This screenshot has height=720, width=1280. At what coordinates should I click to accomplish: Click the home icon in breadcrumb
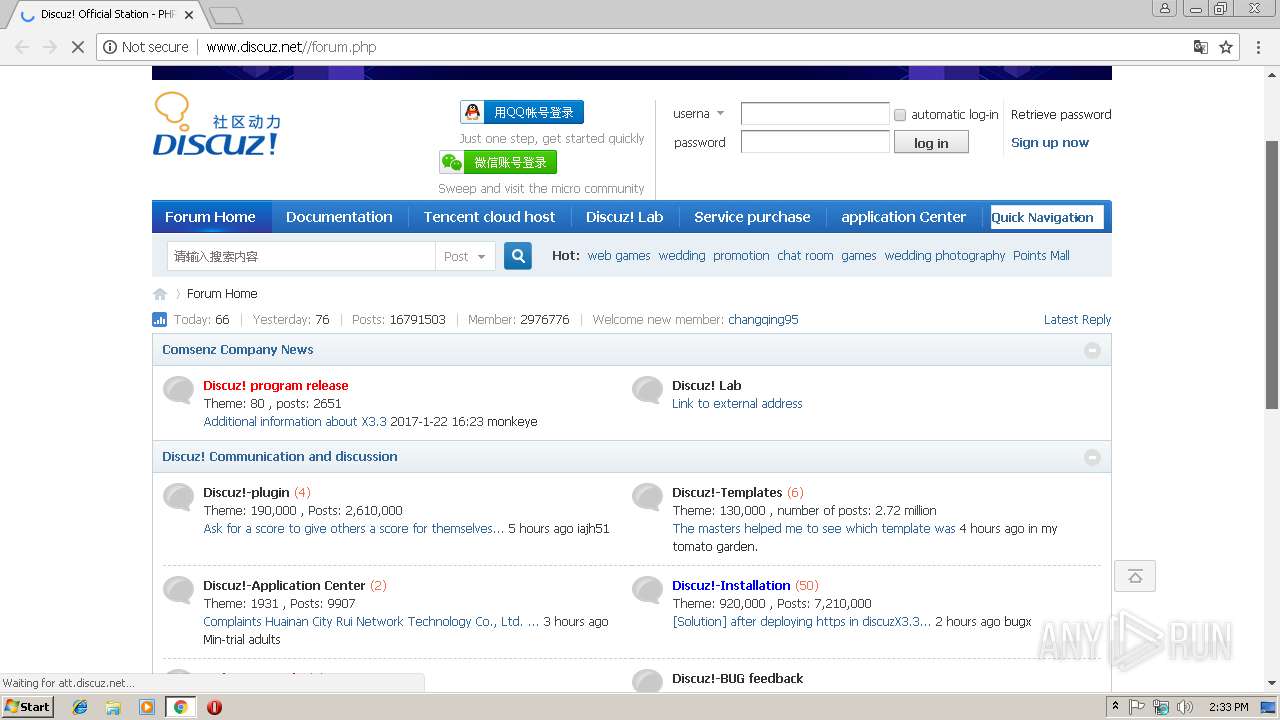(160, 294)
